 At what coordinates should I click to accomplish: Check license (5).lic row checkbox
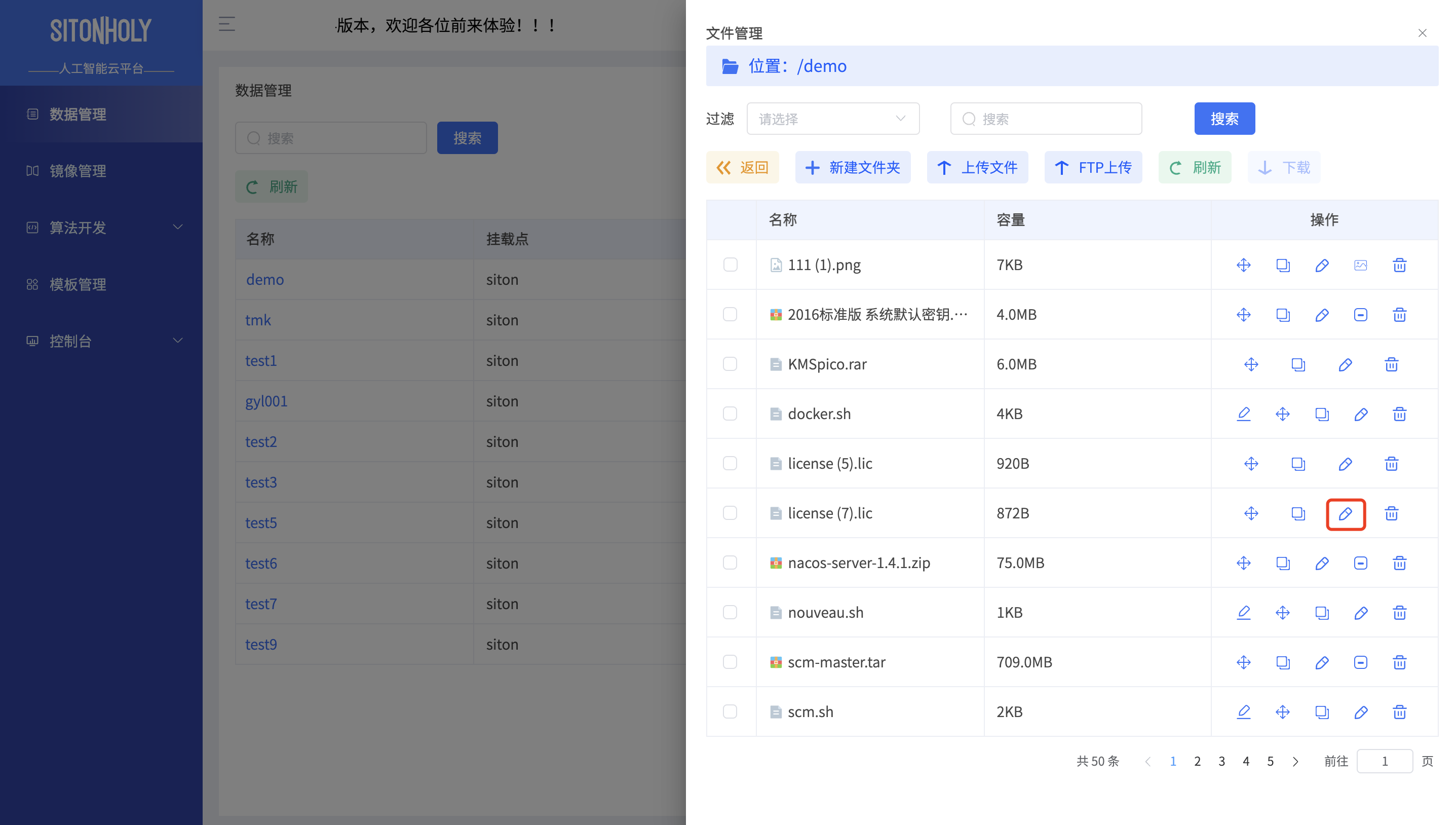(x=730, y=464)
